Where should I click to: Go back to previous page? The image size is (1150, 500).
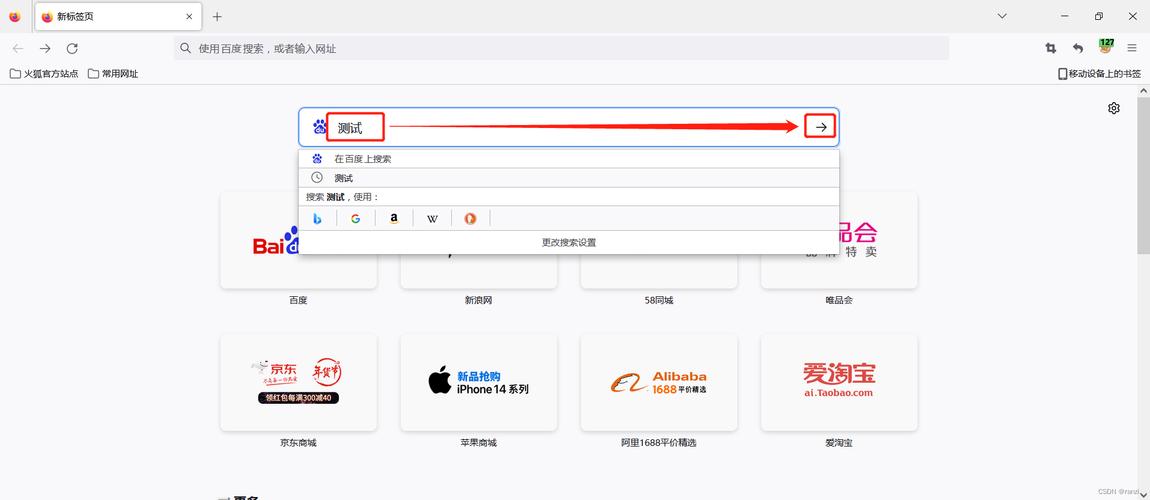18,48
